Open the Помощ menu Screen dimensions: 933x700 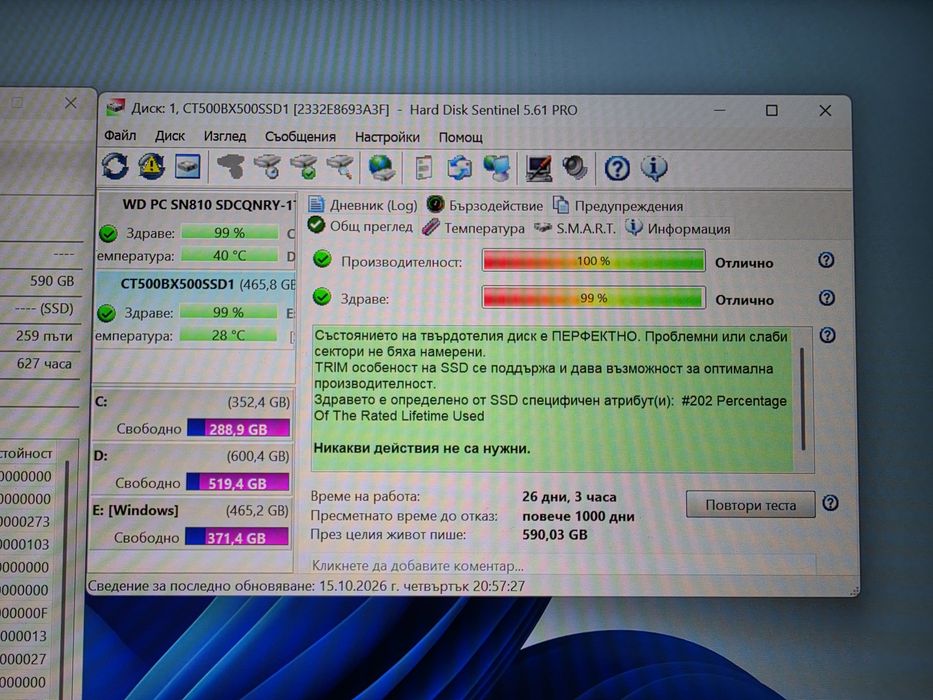(460, 138)
